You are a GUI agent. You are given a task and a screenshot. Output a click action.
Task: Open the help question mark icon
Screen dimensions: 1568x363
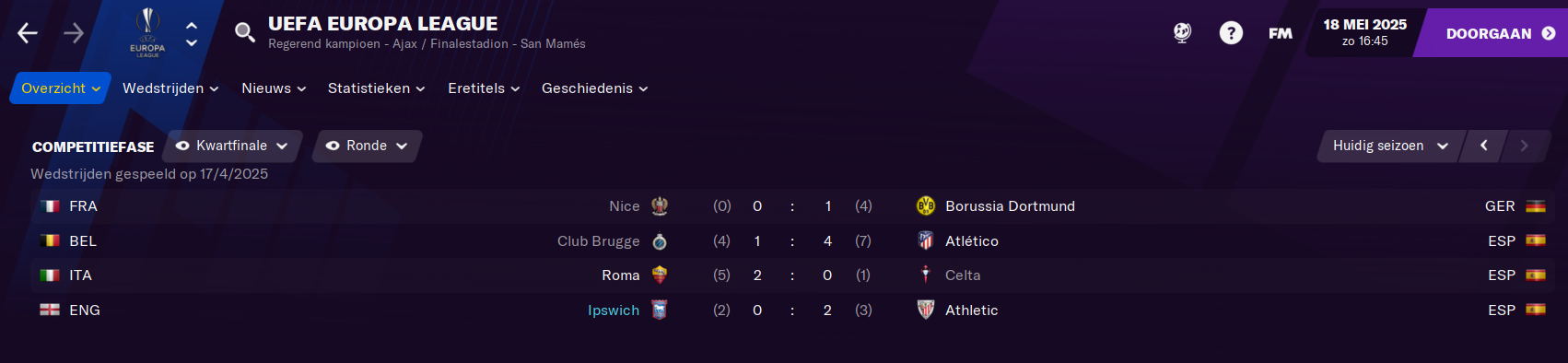1231,33
